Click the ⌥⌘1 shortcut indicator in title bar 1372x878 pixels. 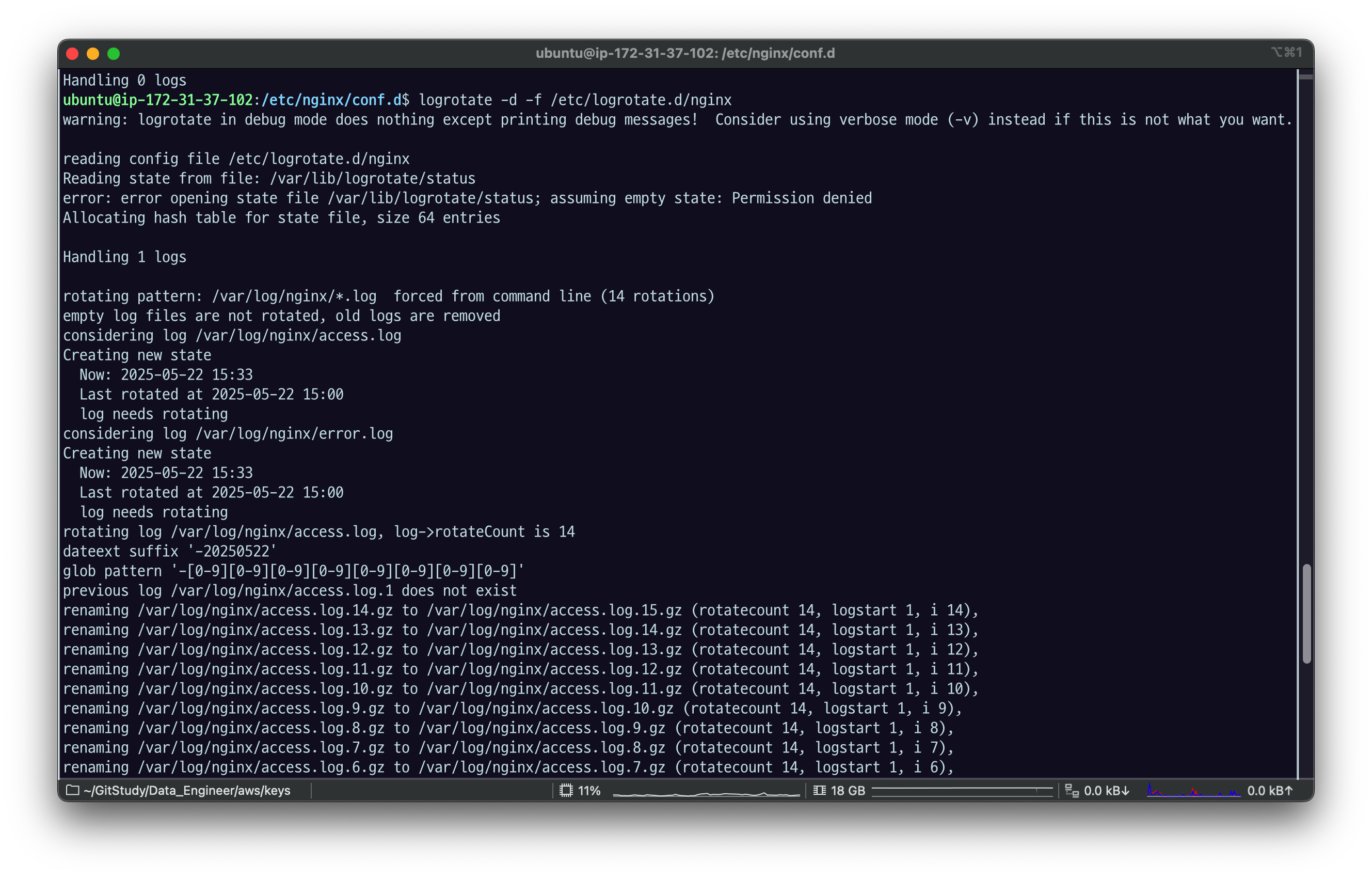click(x=1286, y=53)
